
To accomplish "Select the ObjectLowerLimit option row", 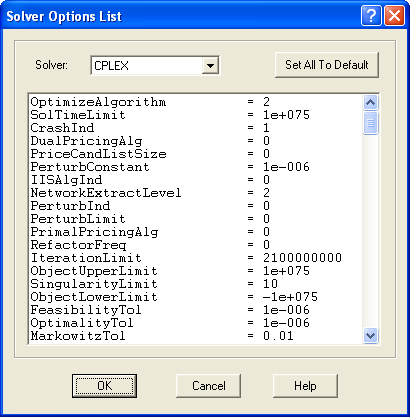I will (x=196, y=297).
